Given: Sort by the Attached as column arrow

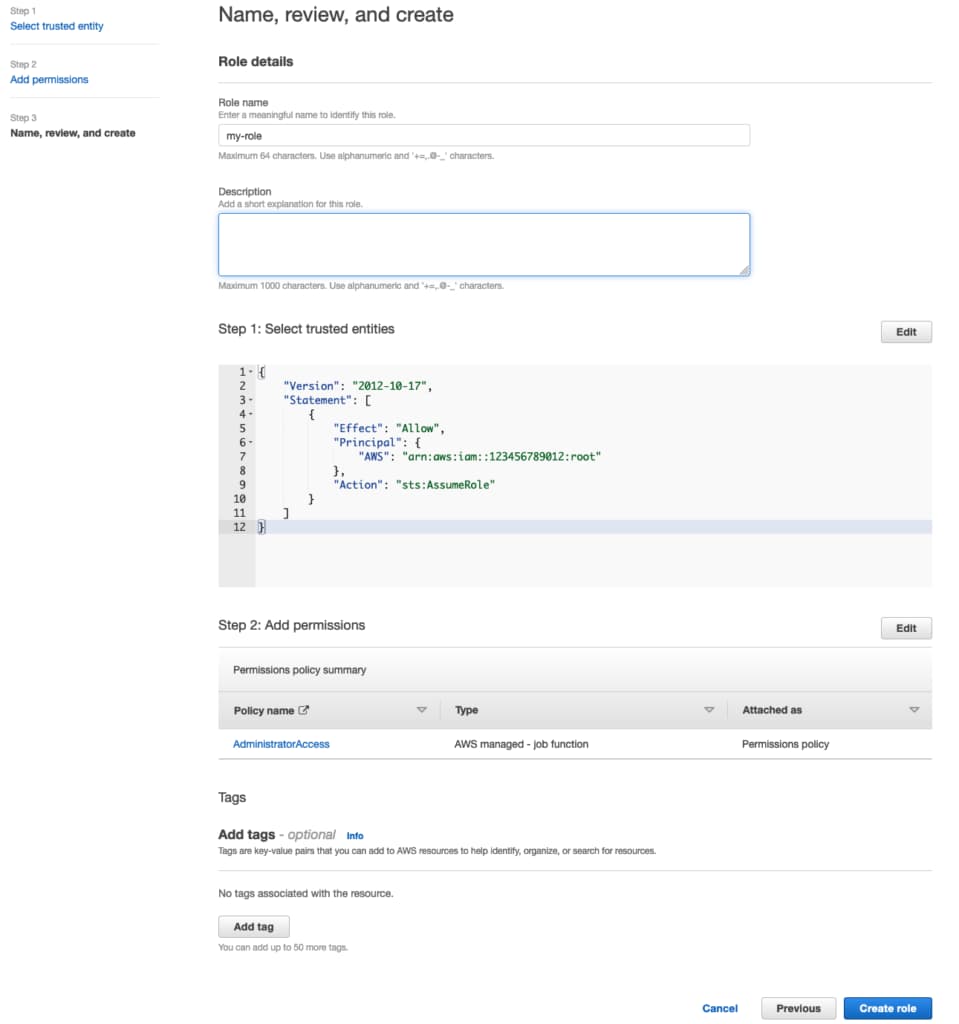Looking at the screenshot, I should [x=914, y=710].
